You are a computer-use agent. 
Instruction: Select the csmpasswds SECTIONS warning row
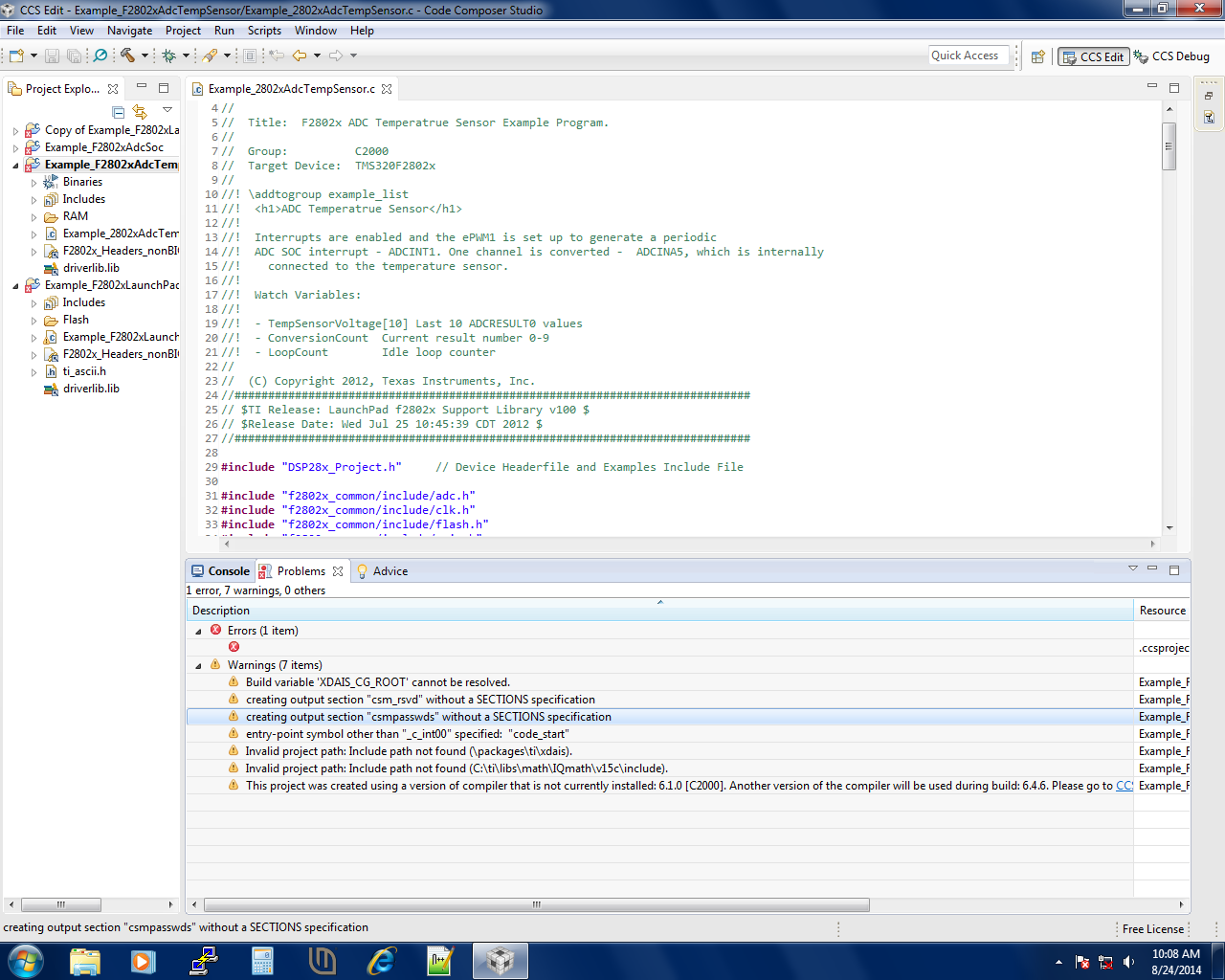[x=428, y=717]
